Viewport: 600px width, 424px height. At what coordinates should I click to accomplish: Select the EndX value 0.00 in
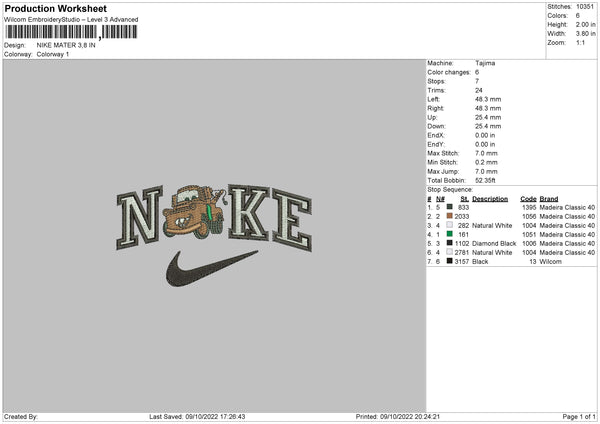485,135
